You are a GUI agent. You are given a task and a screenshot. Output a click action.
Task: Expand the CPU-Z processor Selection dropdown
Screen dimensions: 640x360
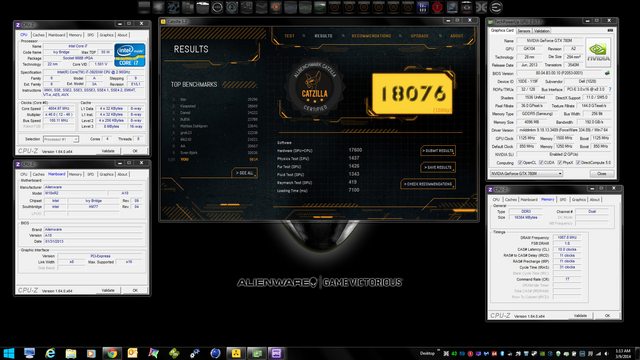click(x=61, y=139)
